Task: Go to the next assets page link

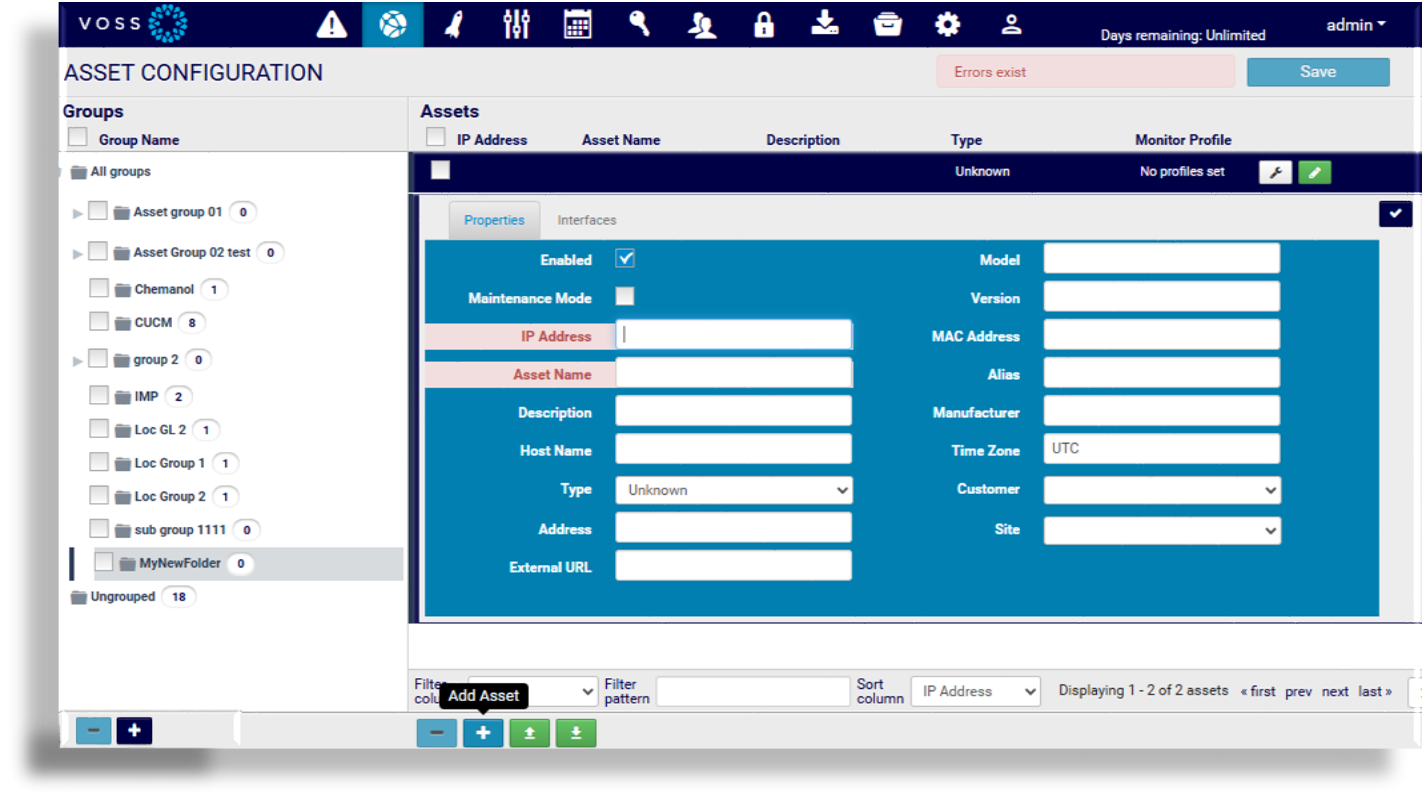Action: coord(1335,691)
